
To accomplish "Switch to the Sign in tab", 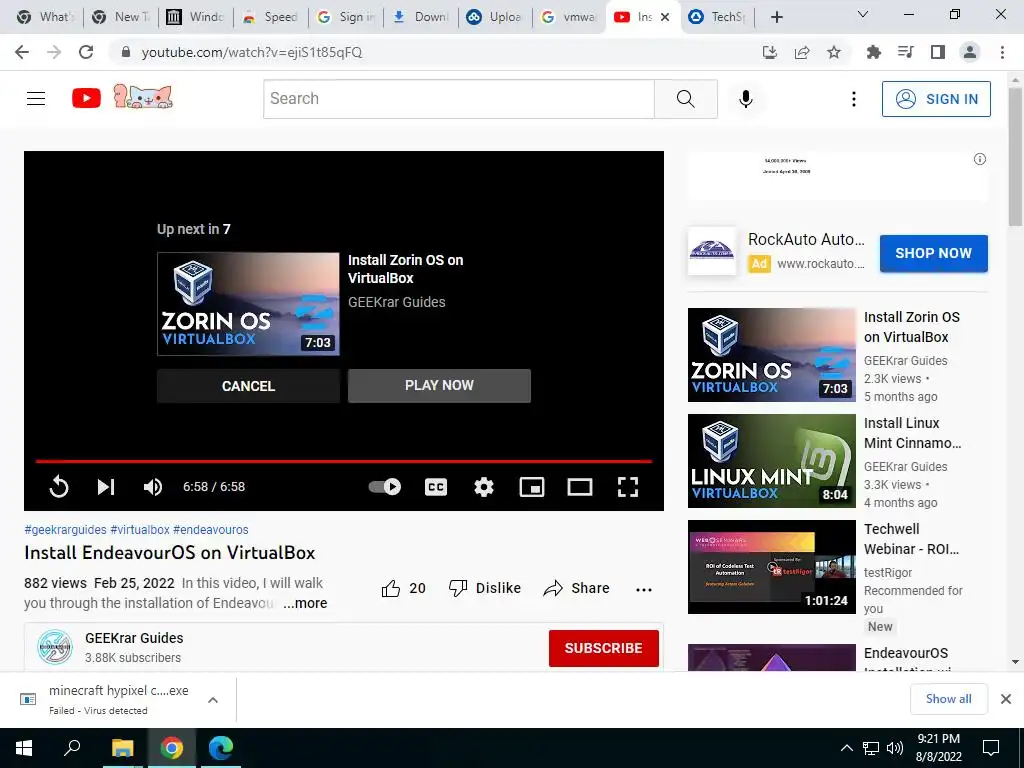I will [x=345, y=17].
